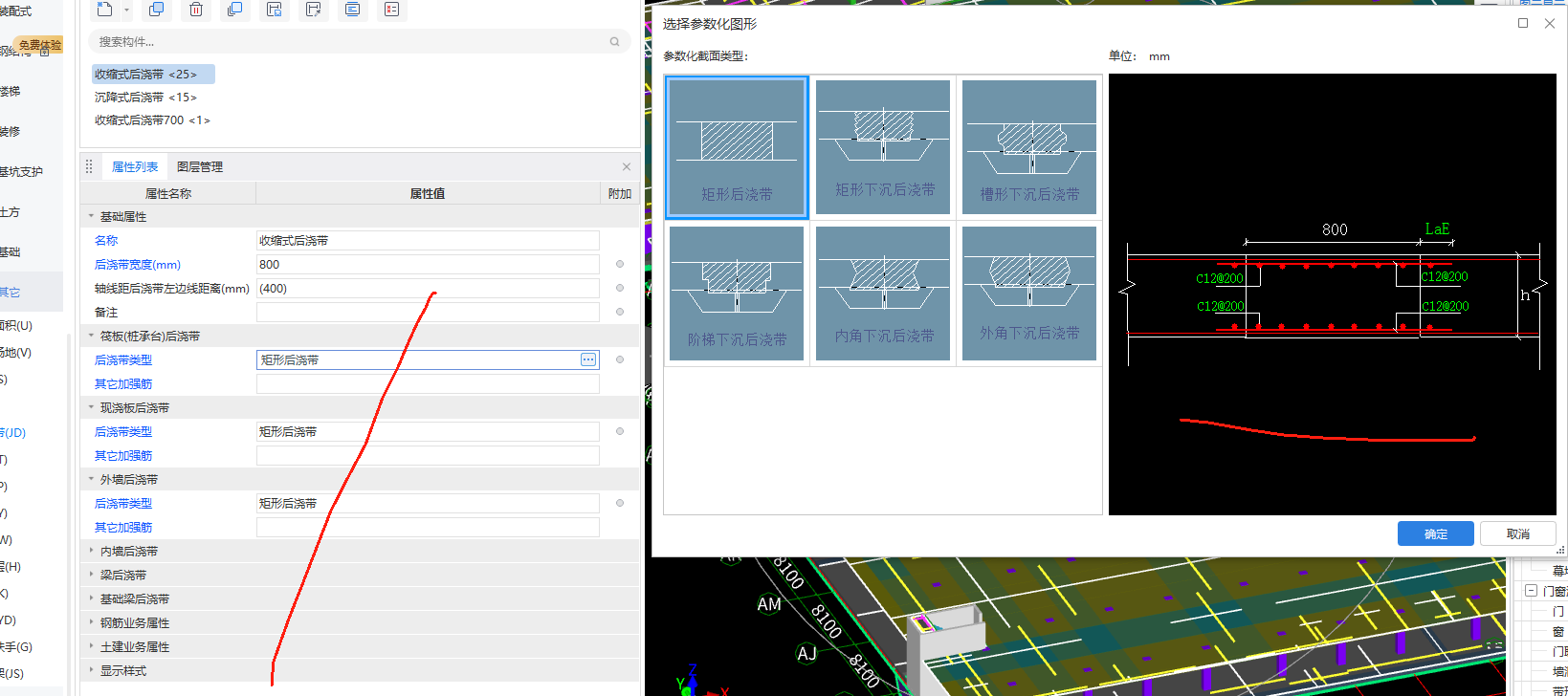Click the delete component trash icon
Viewport: 1568px width, 696px height.
[196, 10]
